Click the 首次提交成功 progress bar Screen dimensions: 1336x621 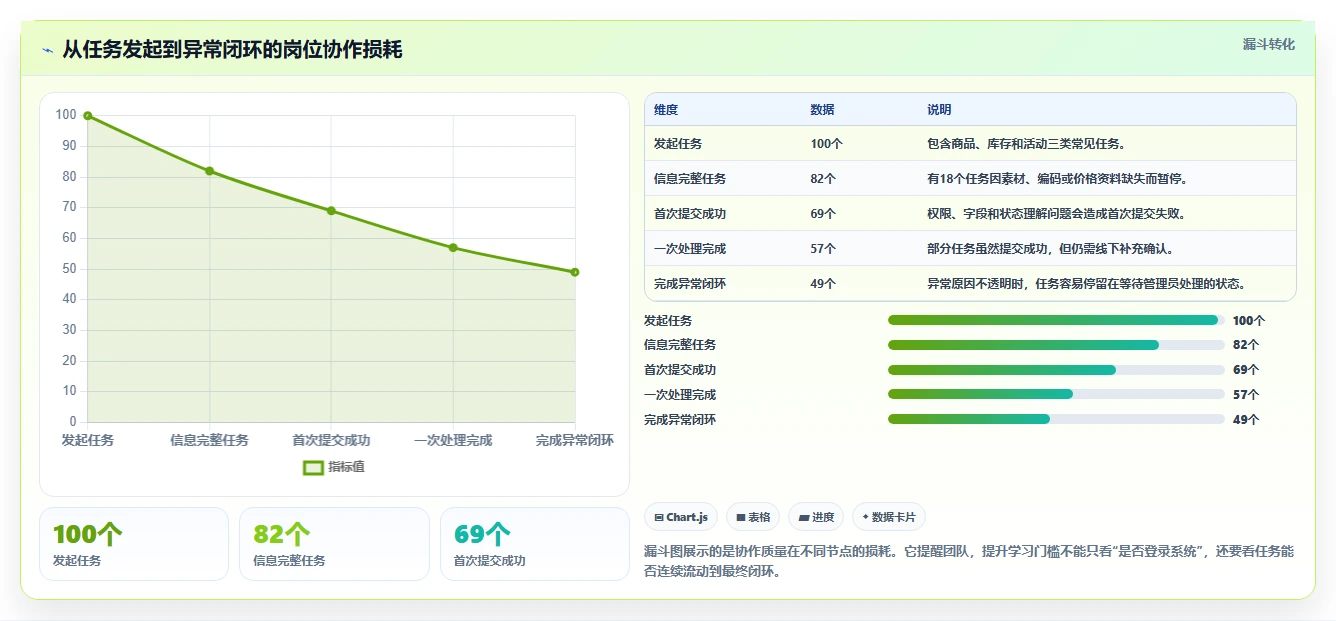[x=1056, y=370]
